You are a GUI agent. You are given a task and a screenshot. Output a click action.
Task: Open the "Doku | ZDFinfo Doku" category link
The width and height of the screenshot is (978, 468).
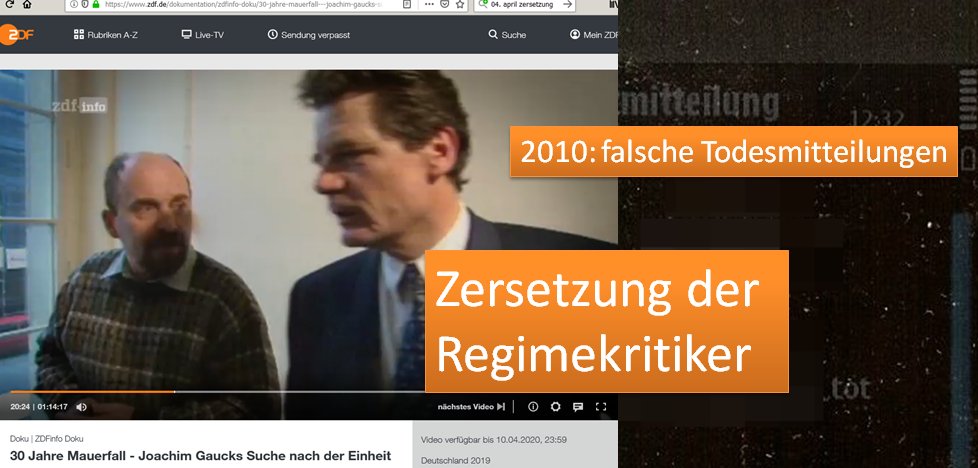(47, 439)
